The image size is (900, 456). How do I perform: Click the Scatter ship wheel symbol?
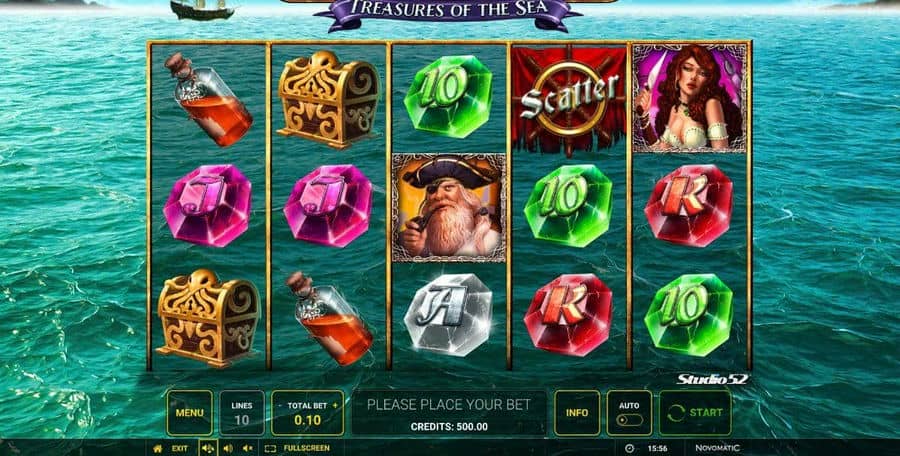click(569, 99)
